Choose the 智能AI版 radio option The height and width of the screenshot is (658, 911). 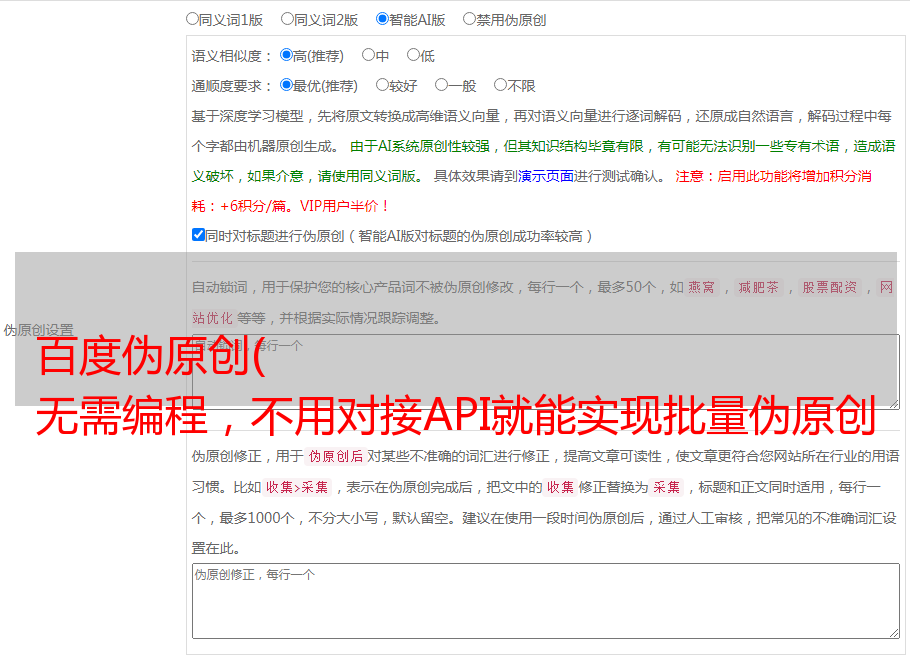pyautogui.click(x=382, y=19)
